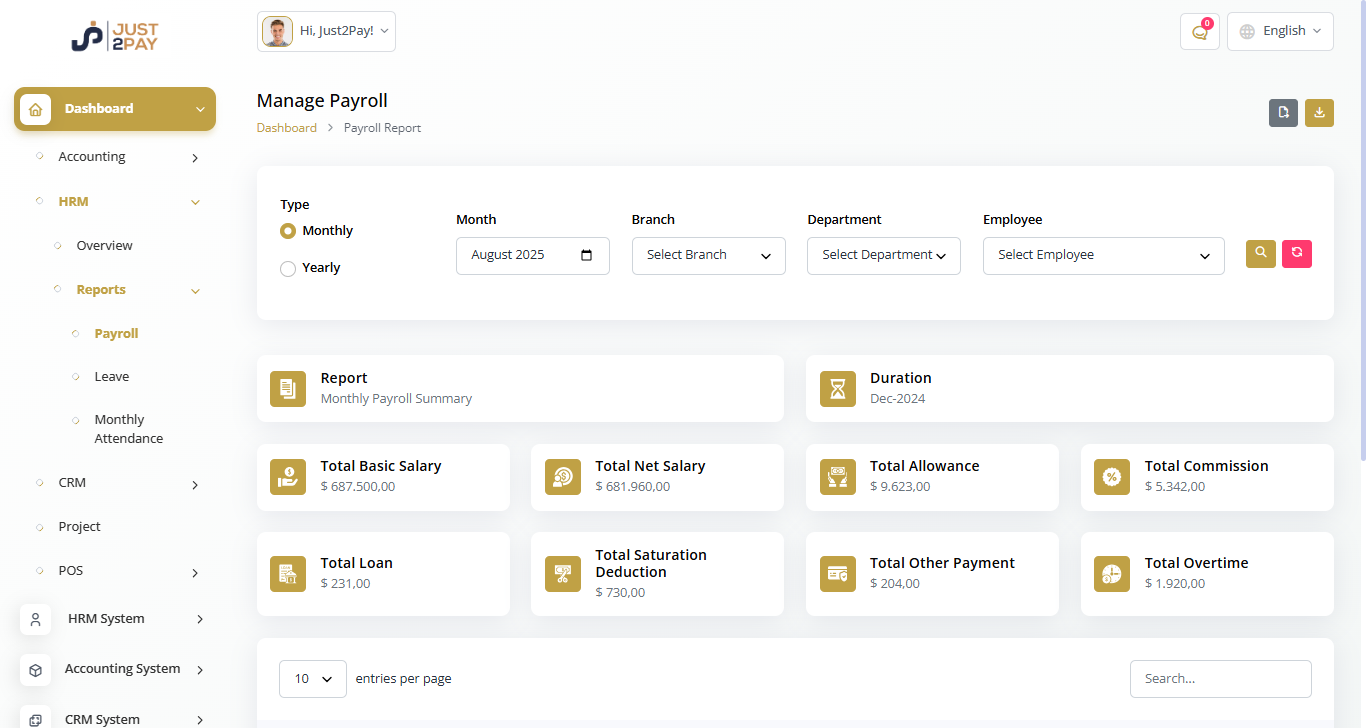Click the calendar icon in Month field
Image resolution: width=1366 pixels, height=728 pixels.
coord(587,255)
